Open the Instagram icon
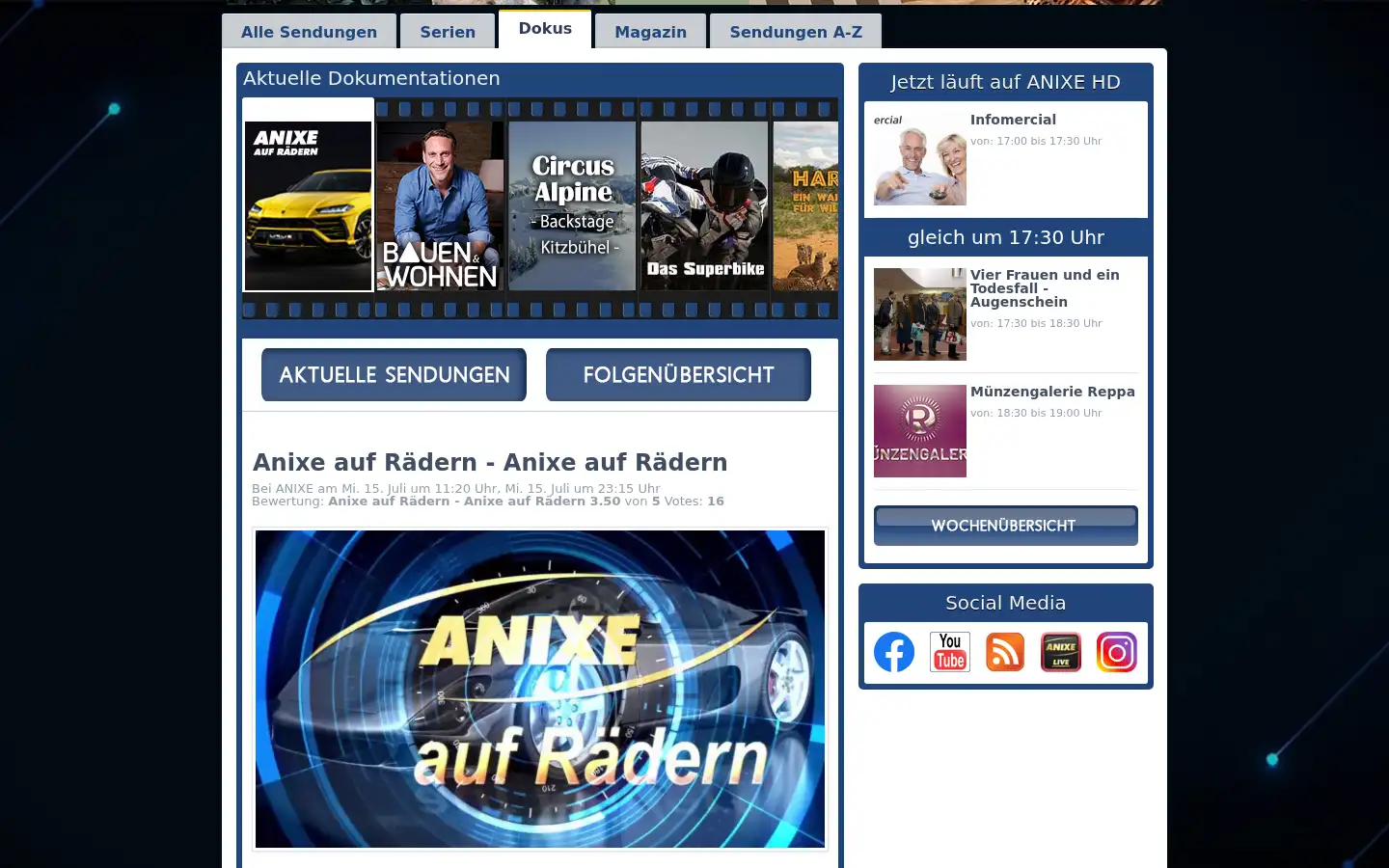Viewport: 1389px width, 868px height. tap(1117, 652)
